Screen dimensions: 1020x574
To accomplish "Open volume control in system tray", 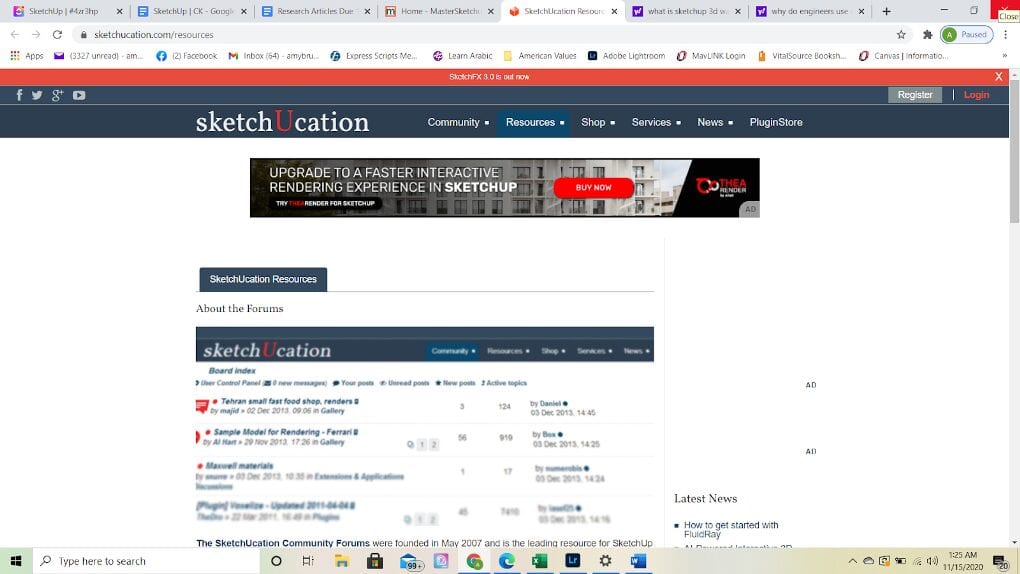I will pos(933,561).
